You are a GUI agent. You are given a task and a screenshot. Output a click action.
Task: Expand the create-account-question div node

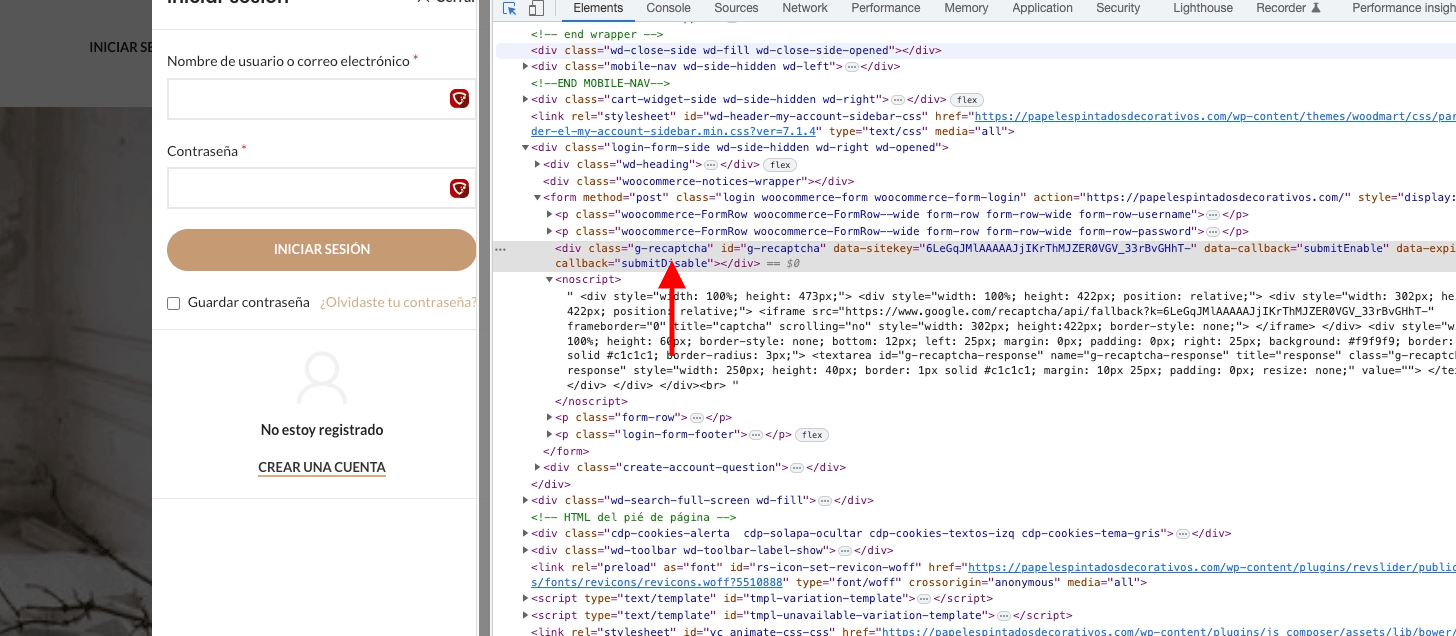[538, 468]
